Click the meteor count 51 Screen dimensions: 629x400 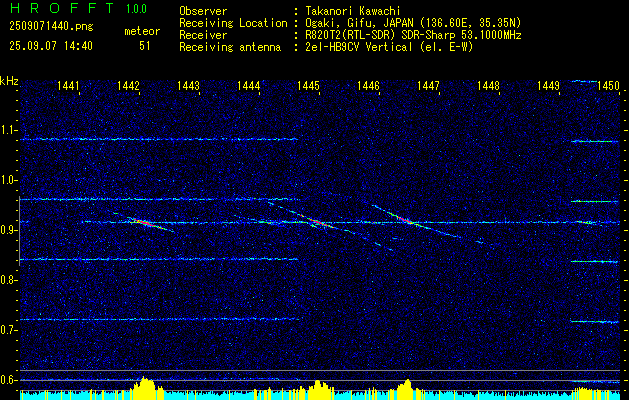pyautogui.click(x=145, y=46)
